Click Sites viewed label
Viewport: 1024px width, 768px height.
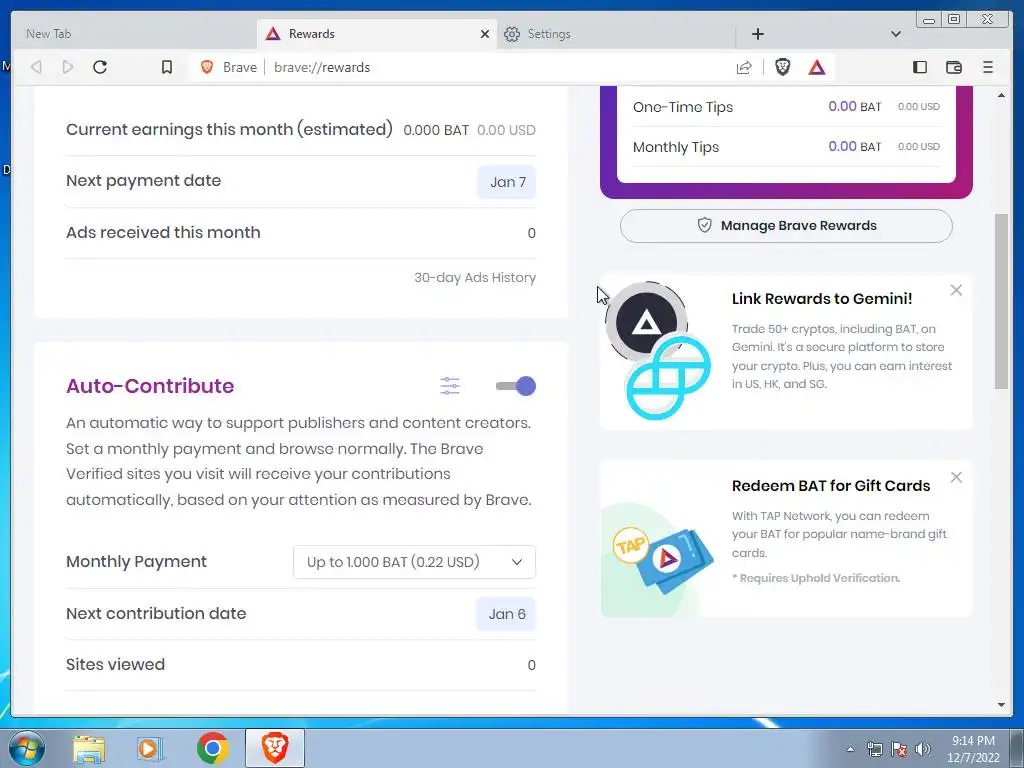pos(115,665)
